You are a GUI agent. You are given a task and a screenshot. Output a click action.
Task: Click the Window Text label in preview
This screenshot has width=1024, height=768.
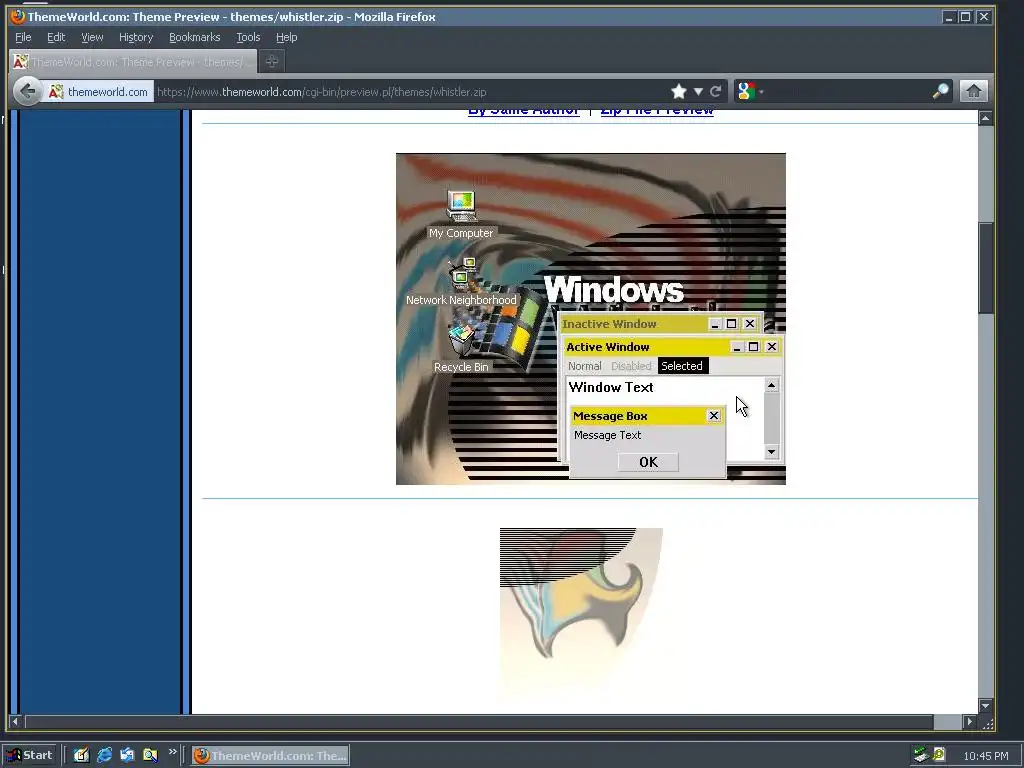[611, 387]
